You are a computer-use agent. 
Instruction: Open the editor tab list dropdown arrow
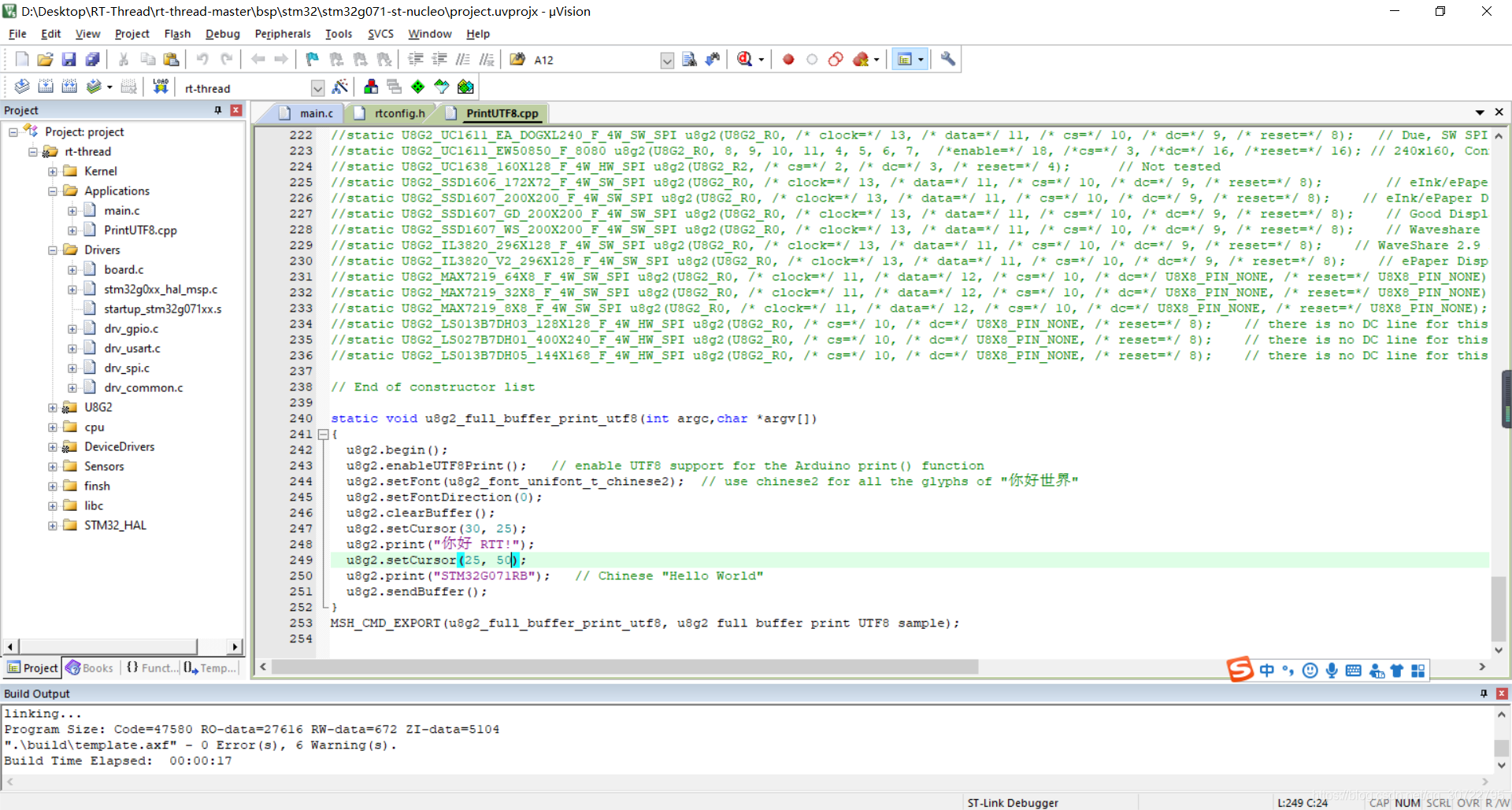click(x=1480, y=113)
